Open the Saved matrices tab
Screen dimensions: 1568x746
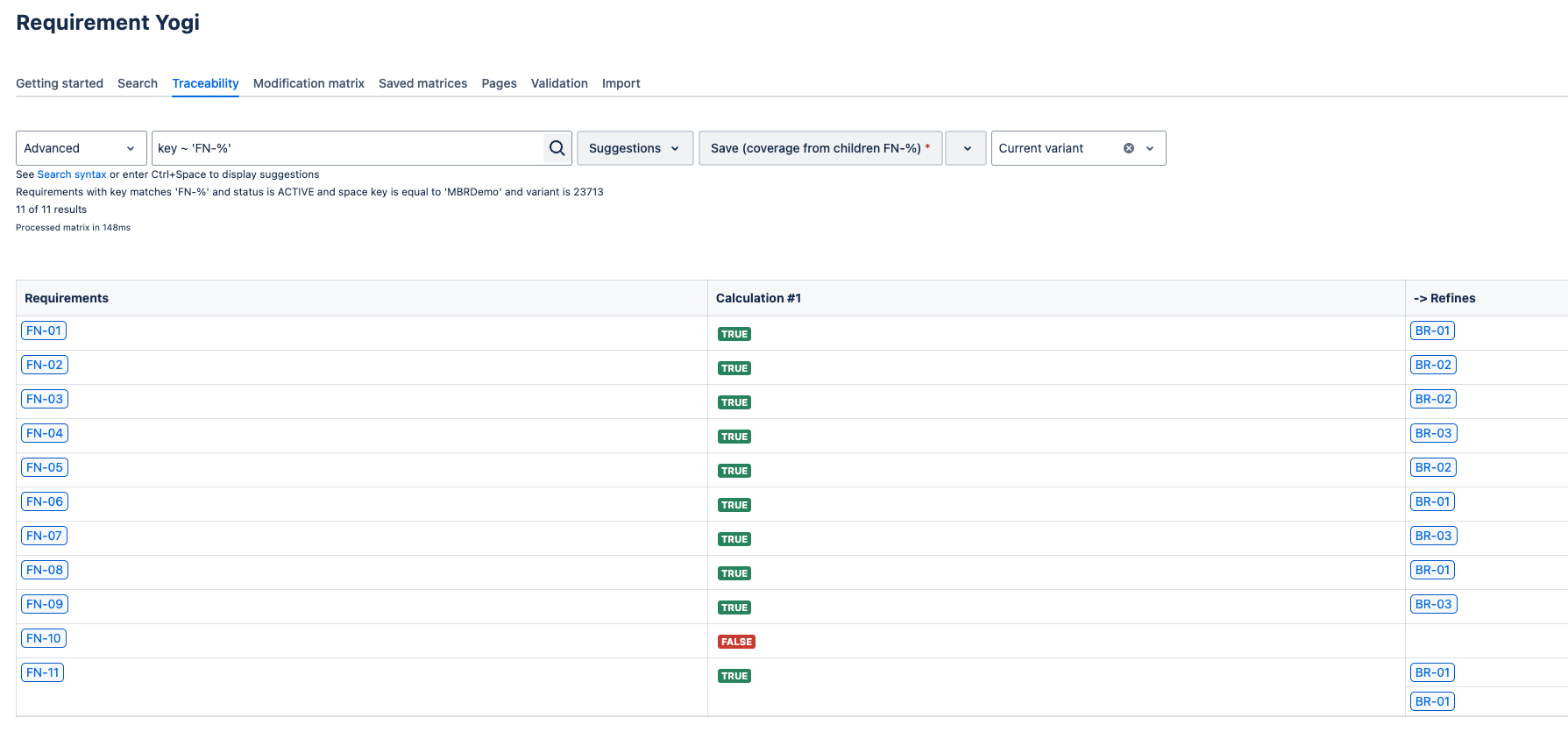coord(422,83)
